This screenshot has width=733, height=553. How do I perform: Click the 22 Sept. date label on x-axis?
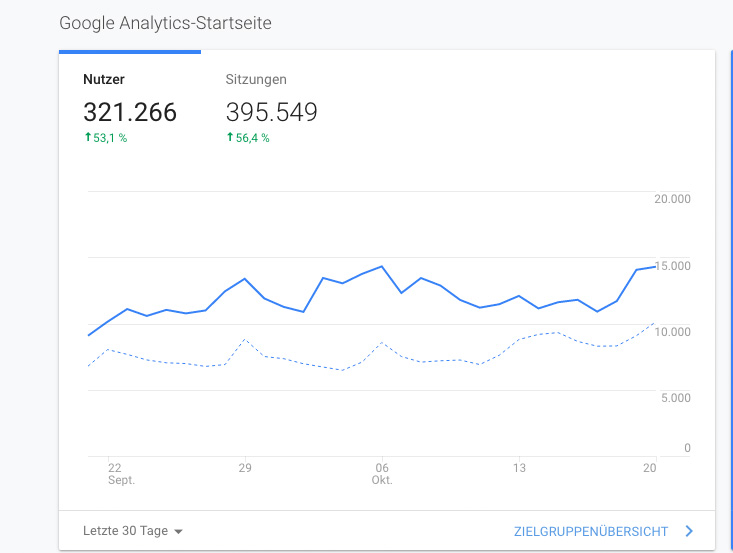121,474
